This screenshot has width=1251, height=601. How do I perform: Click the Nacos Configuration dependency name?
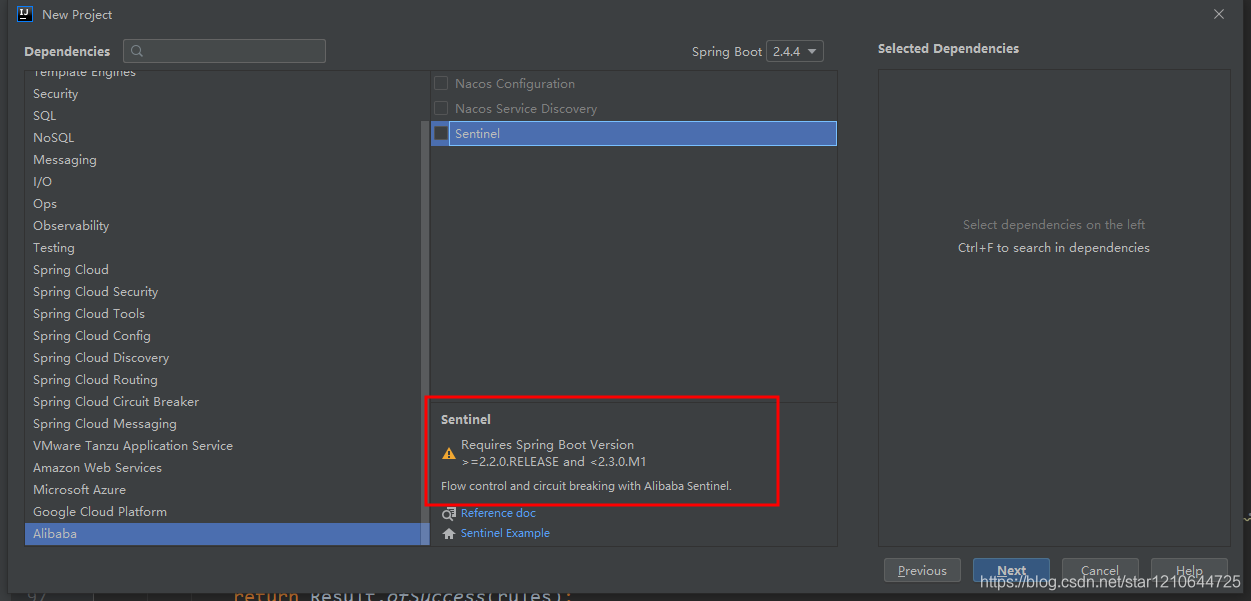tap(515, 84)
